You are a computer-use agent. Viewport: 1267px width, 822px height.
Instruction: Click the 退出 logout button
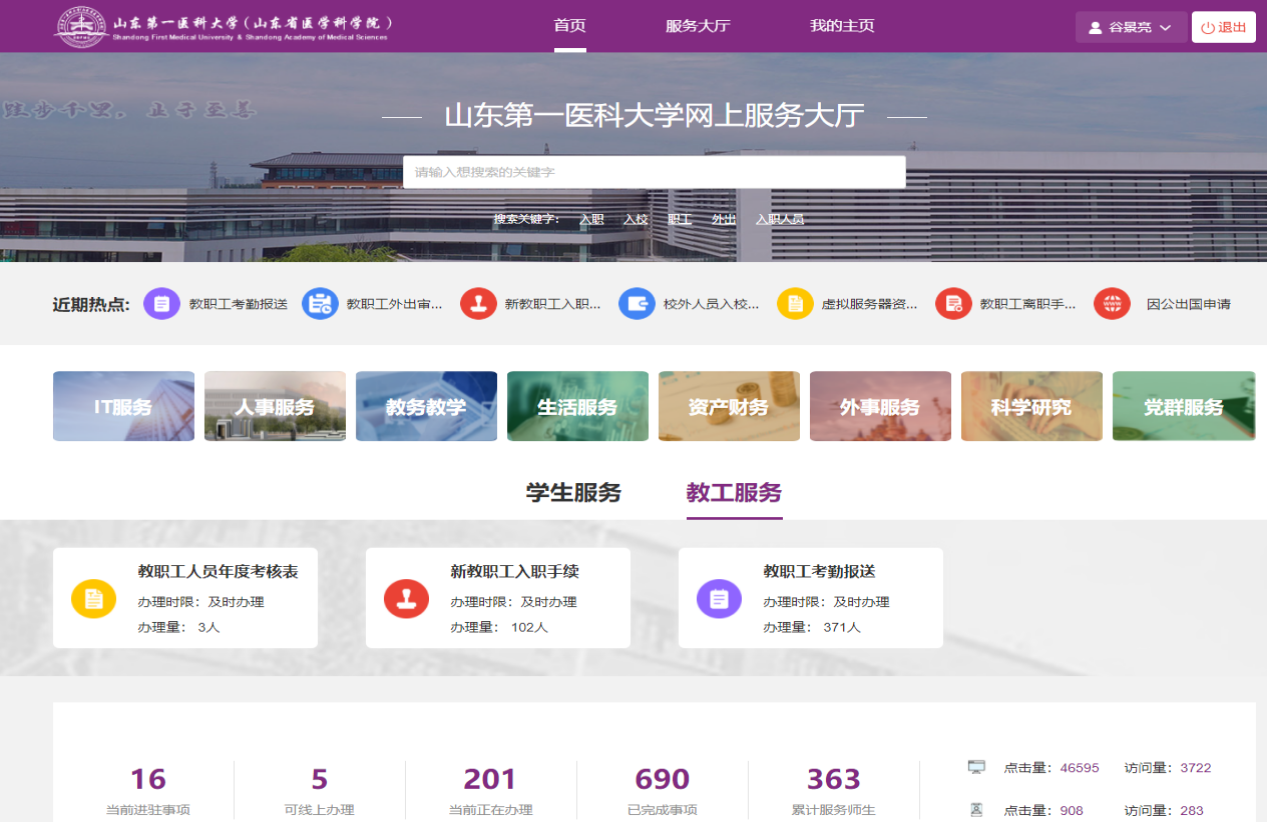pos(1223,27)
